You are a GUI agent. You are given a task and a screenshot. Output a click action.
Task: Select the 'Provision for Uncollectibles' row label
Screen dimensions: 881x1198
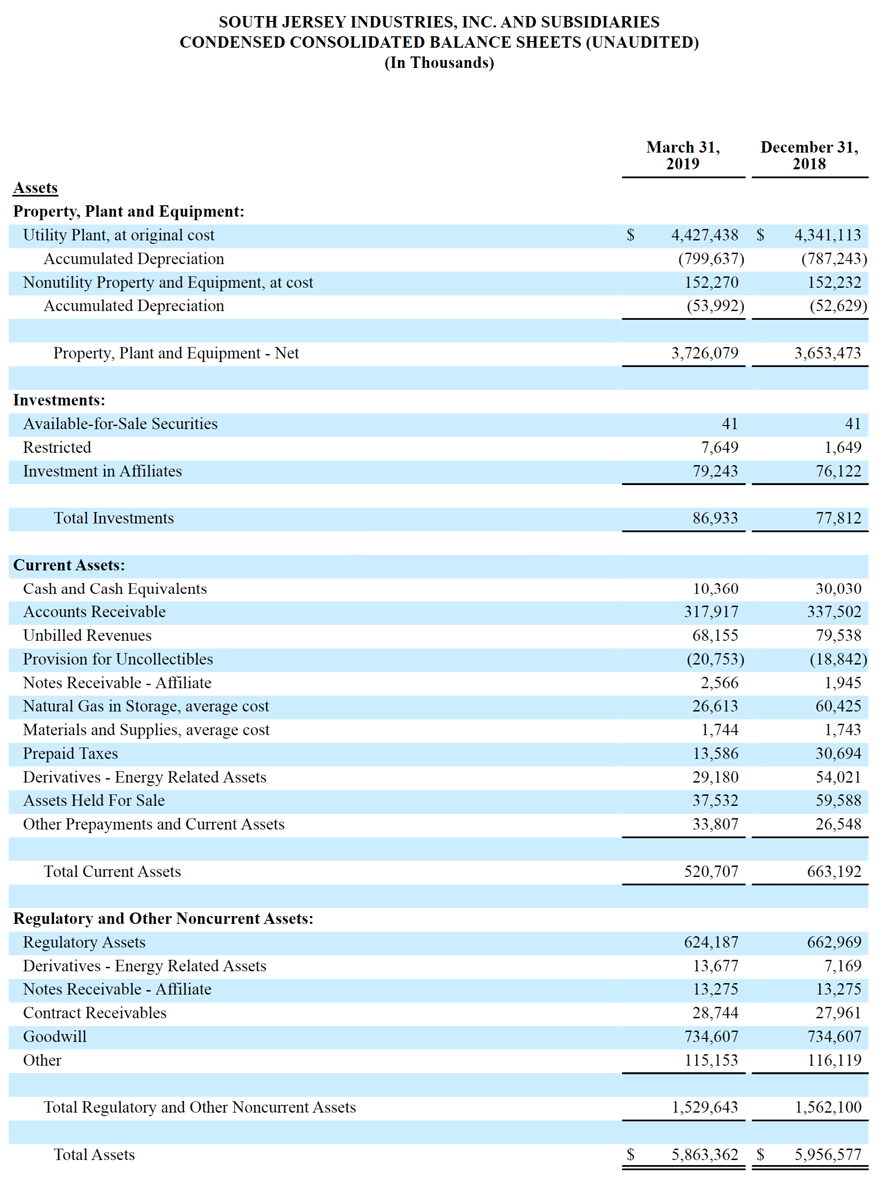(118, 659)
